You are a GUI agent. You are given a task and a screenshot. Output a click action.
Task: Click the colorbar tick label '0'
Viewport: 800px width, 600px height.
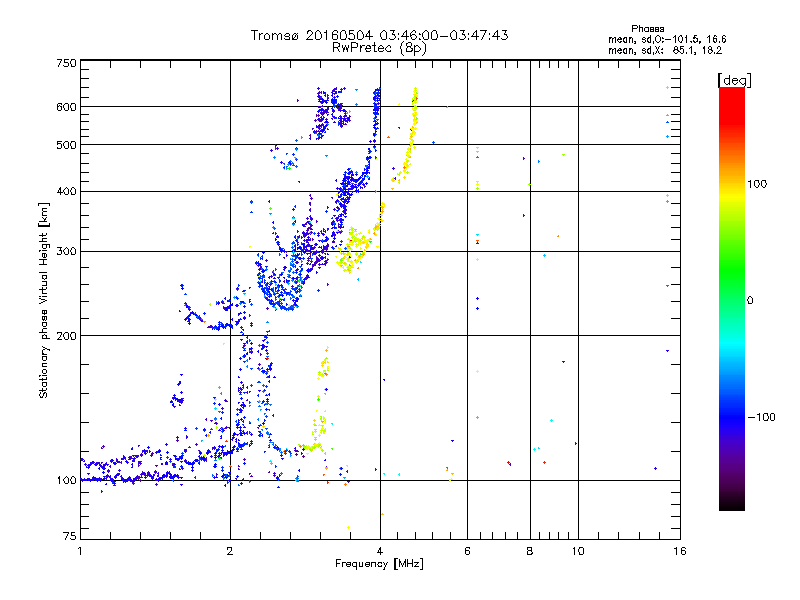coord(750,300)
